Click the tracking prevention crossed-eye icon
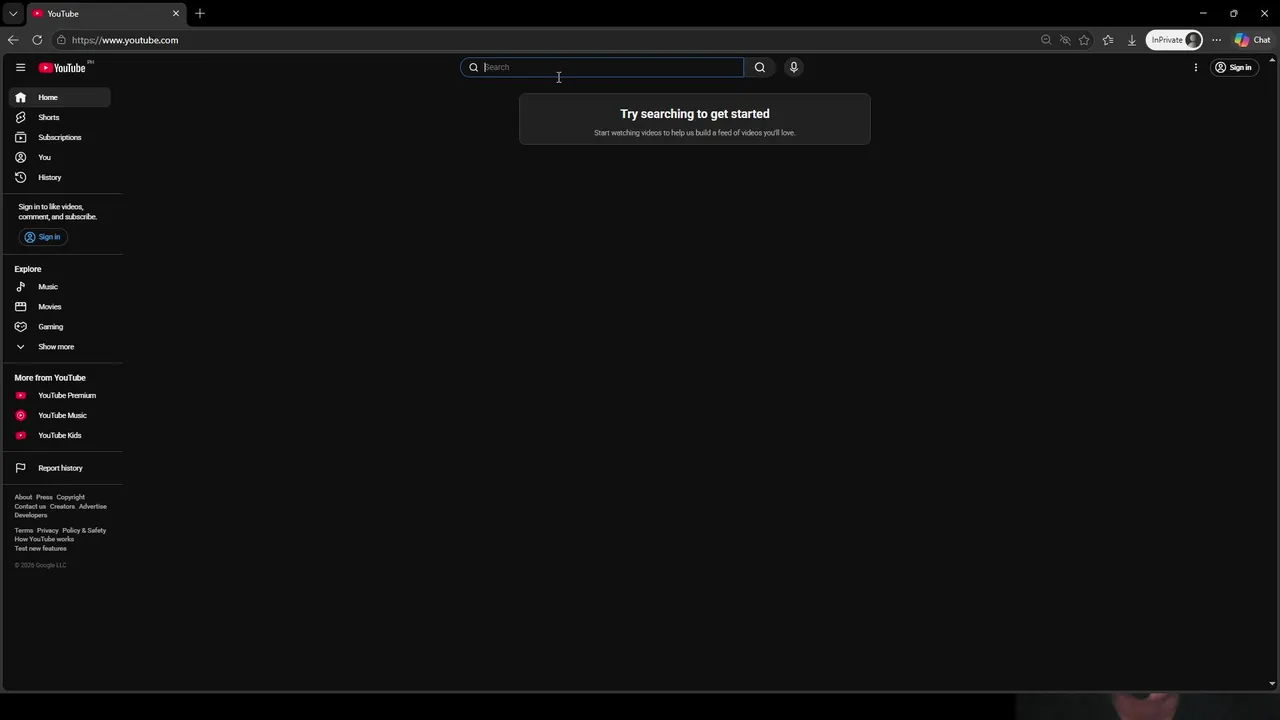Viewport: 1280px width, 720px height. coord(1065,40)
